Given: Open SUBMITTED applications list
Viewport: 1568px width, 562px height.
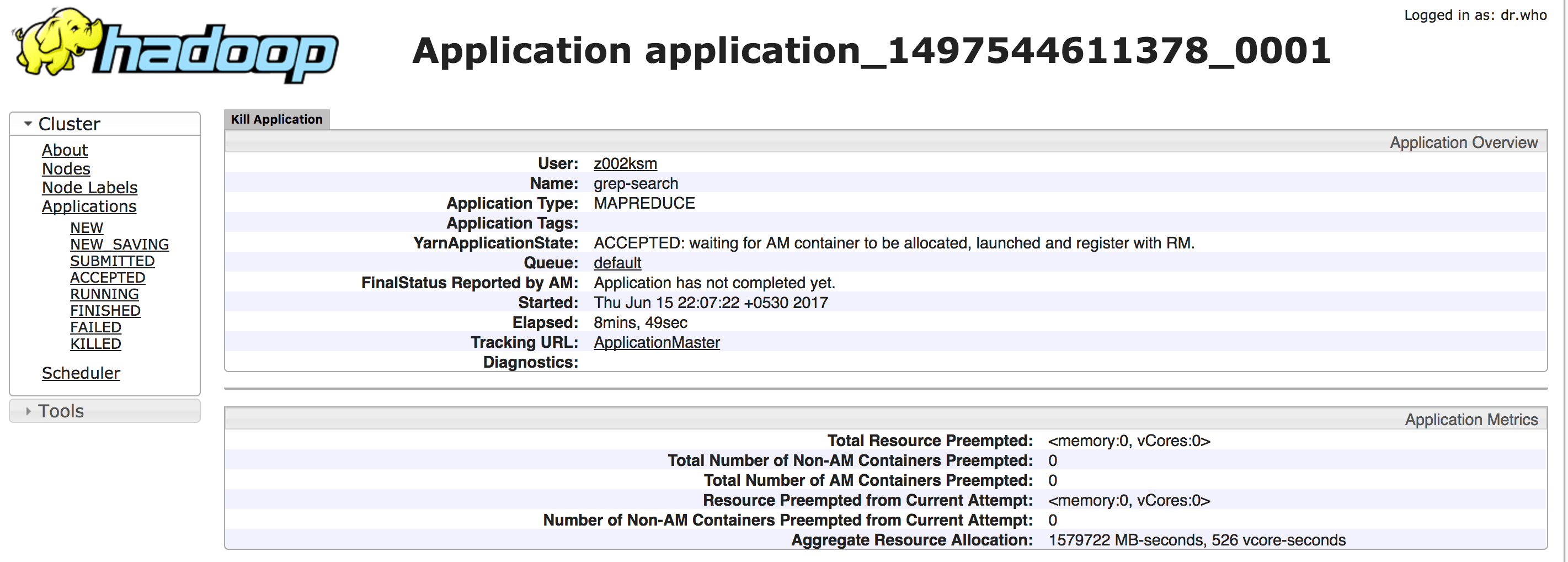Looking at the screenshot, I should pyautogui.click(x=112, y=261).
